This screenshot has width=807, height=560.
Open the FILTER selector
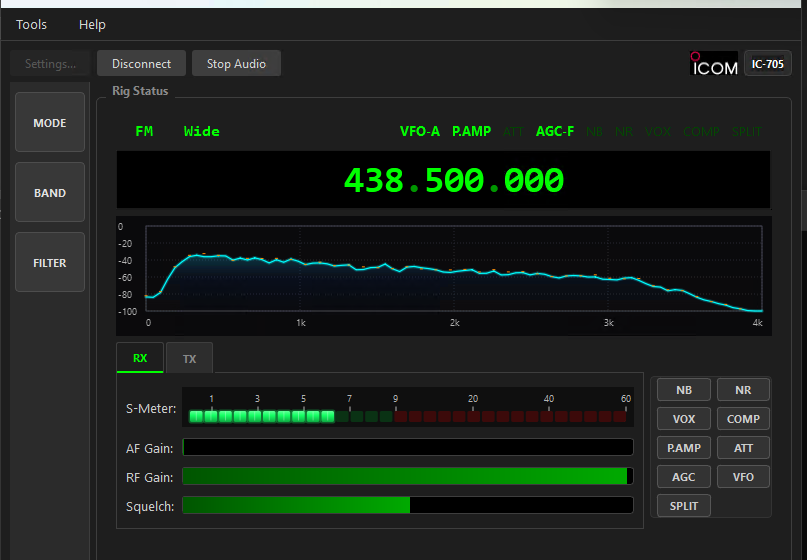(x=50, y=262)
